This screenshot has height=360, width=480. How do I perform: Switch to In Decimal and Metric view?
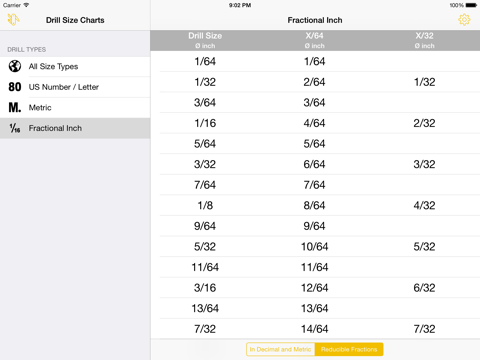(280, 349)
